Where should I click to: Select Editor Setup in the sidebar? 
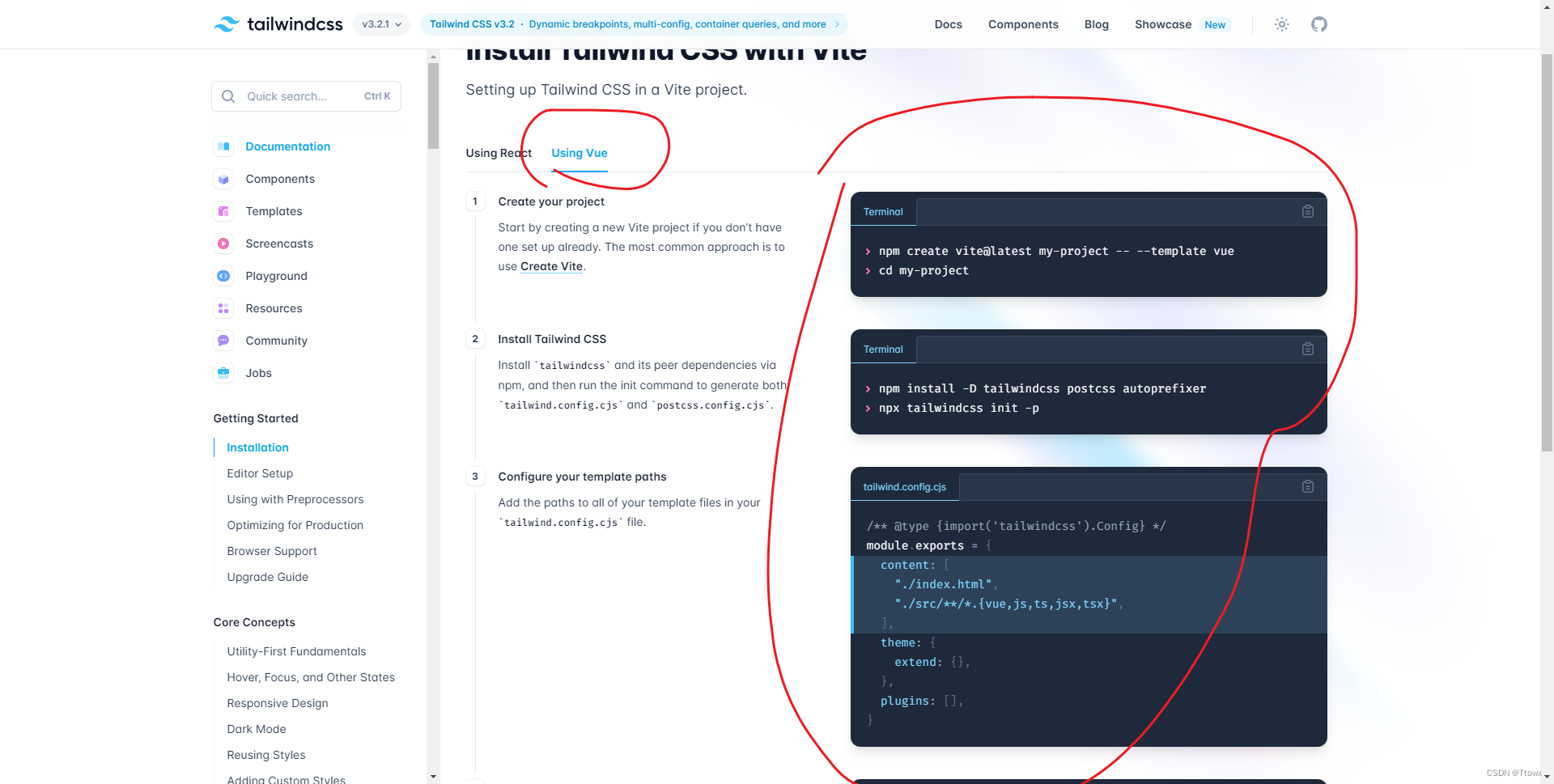(x=260, y=473)
